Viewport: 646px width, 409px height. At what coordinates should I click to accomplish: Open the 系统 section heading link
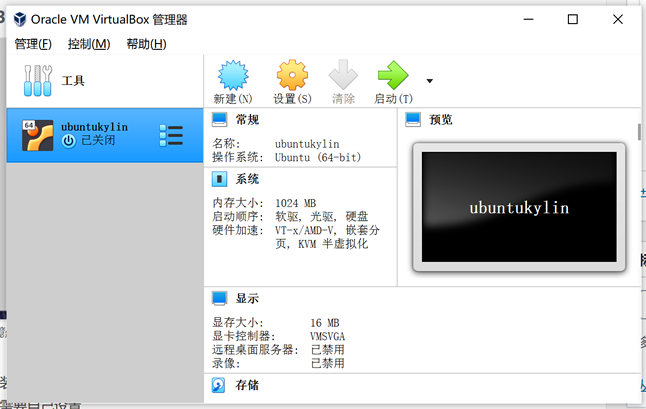coord(247,179)
